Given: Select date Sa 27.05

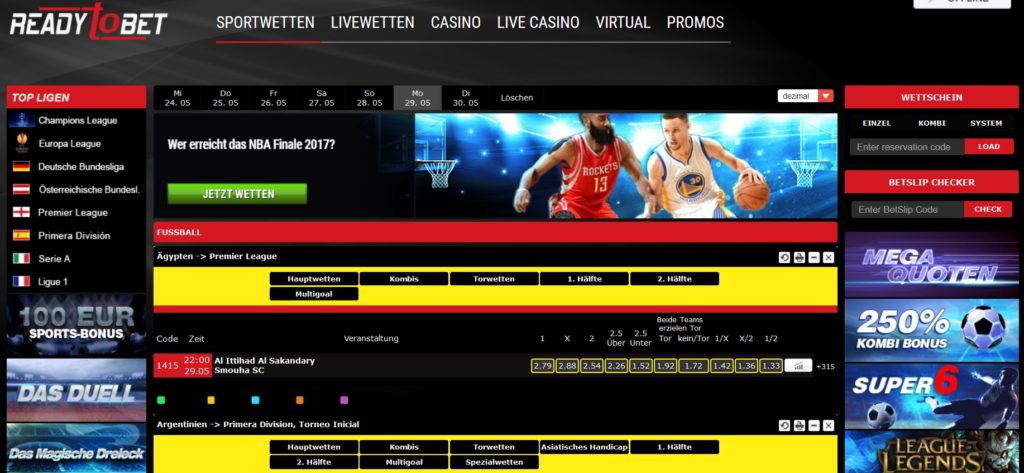Looking at the screenshot, I should [321, 98].
